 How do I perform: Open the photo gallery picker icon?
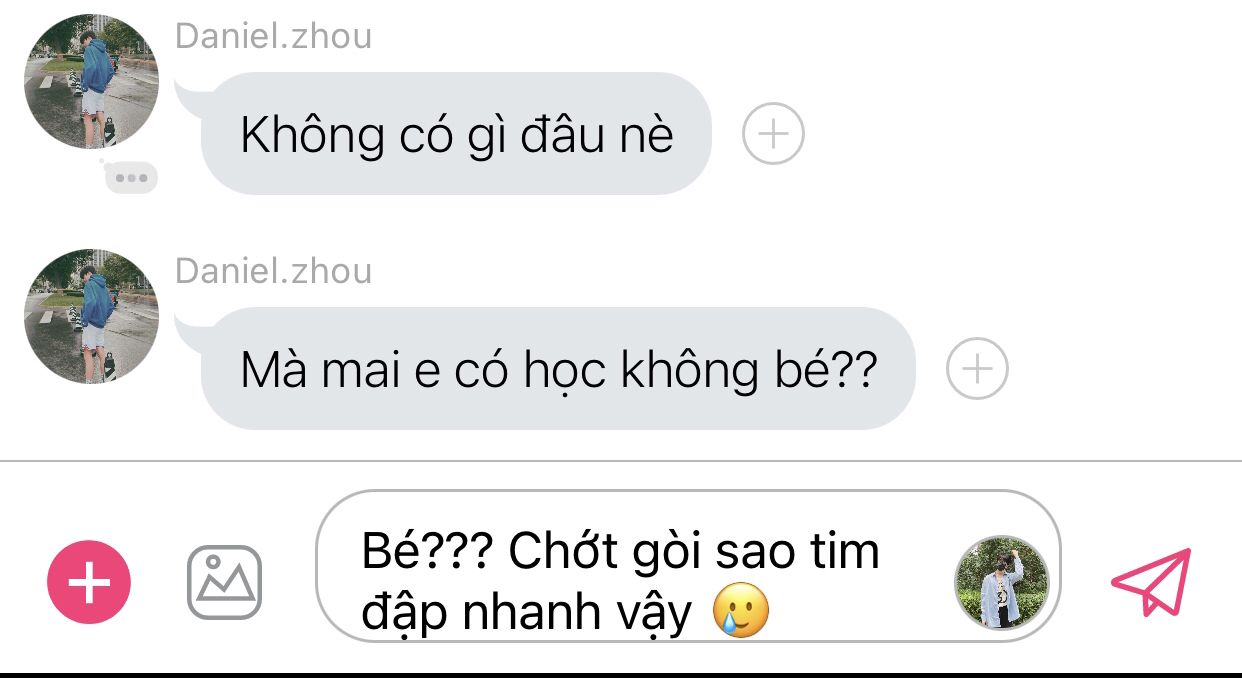point(225,582)
